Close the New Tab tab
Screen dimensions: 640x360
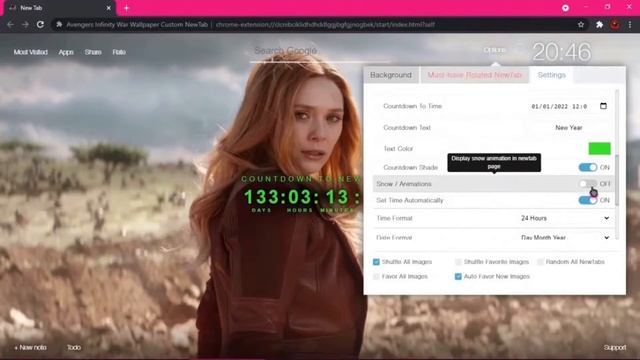pos(109,8)
